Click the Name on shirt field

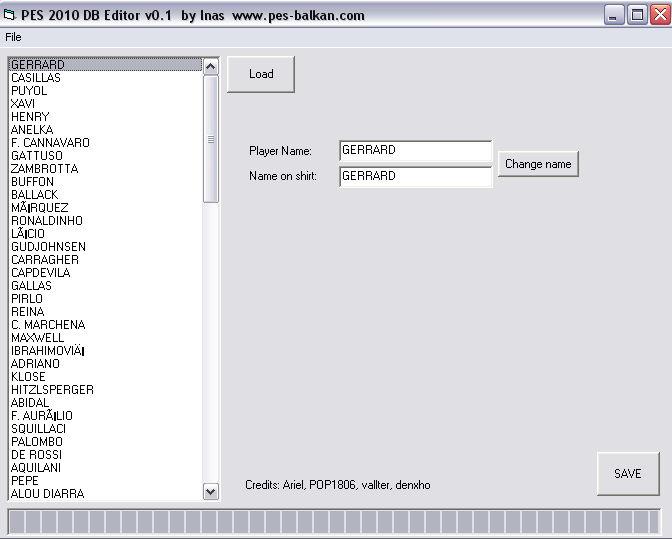click(x=415, y=176)
